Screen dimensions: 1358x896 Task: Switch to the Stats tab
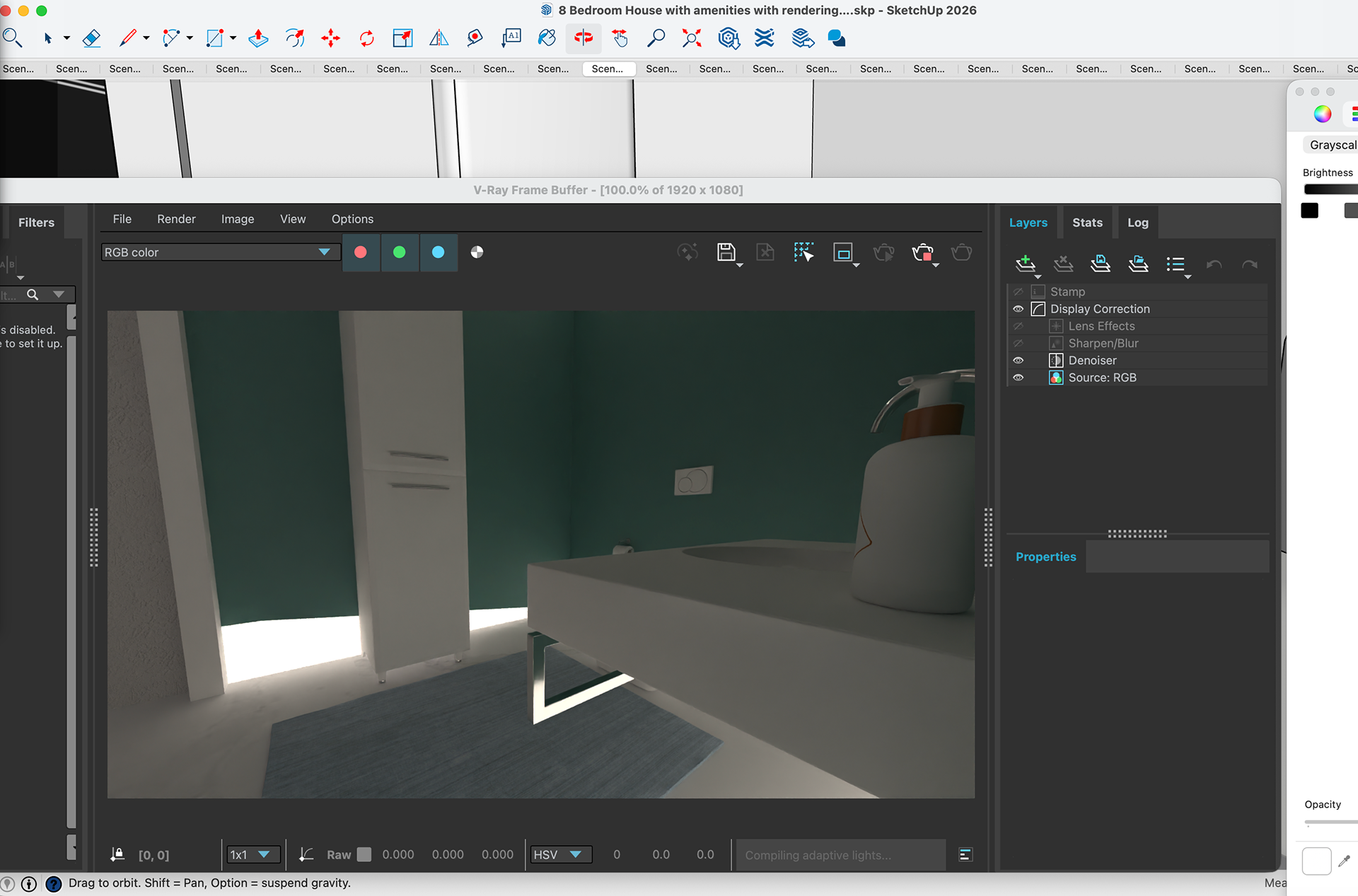1087,223
